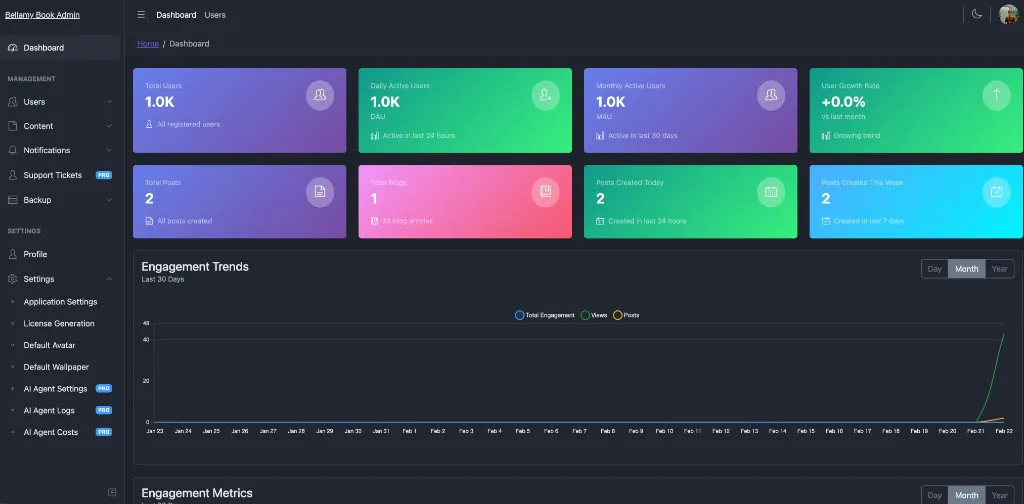The height and width of the screenshot is (504, 1024).
Task: Open AI Agent Logs submenu item
Action: (x=60, y=410)
